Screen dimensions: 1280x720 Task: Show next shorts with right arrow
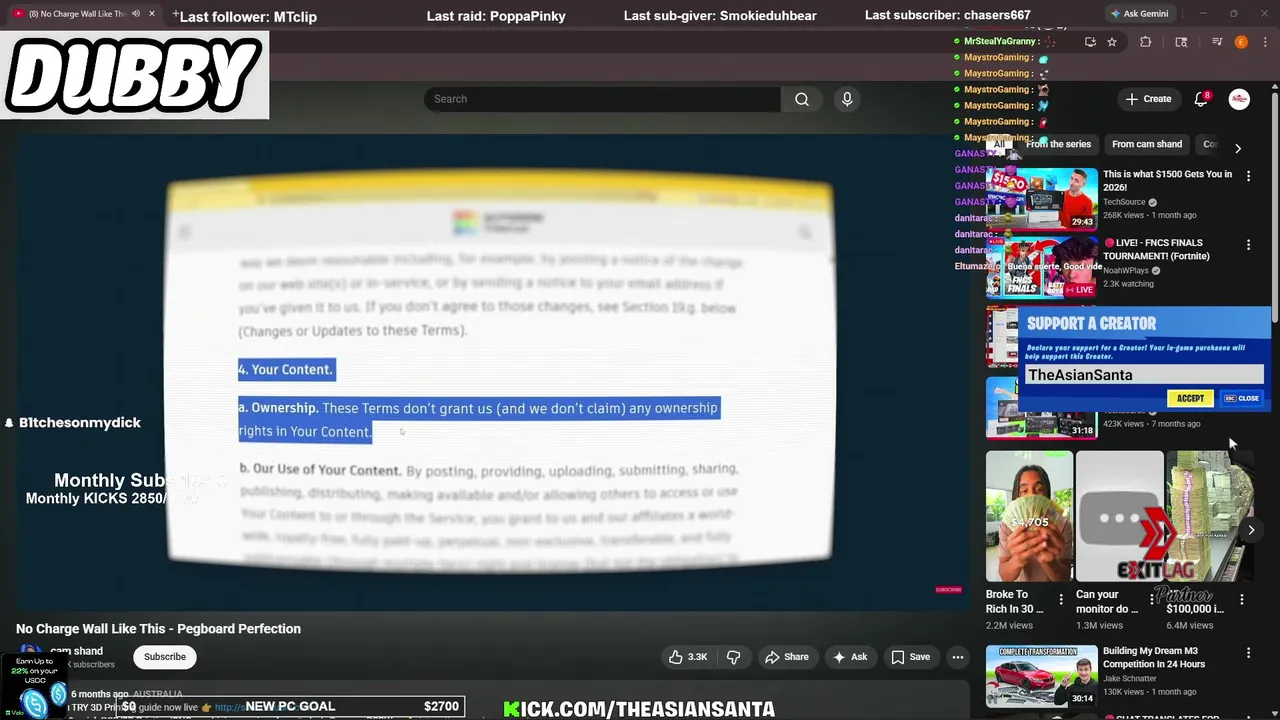pyautogui.click(x=1251, y=530)
